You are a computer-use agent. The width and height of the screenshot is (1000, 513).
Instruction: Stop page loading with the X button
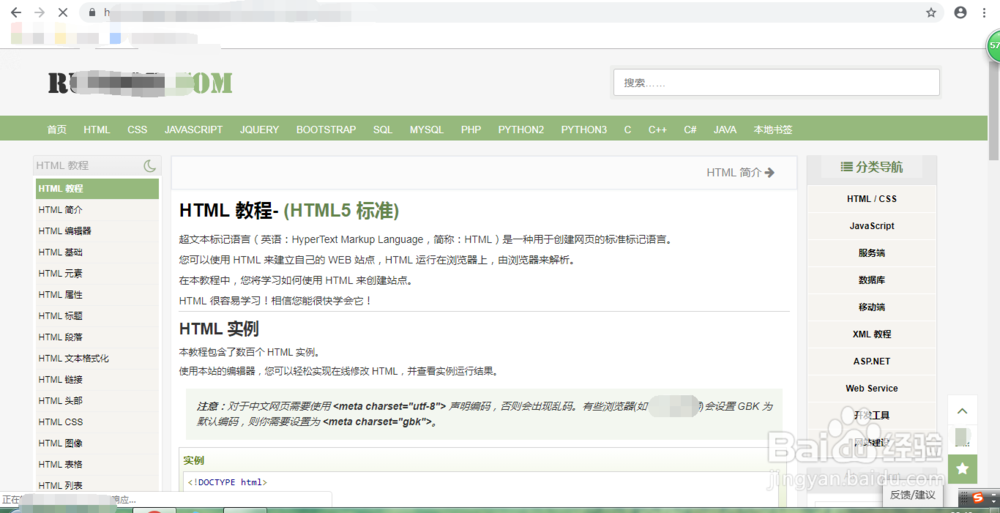pyautogui.click(x=62, y=12)
